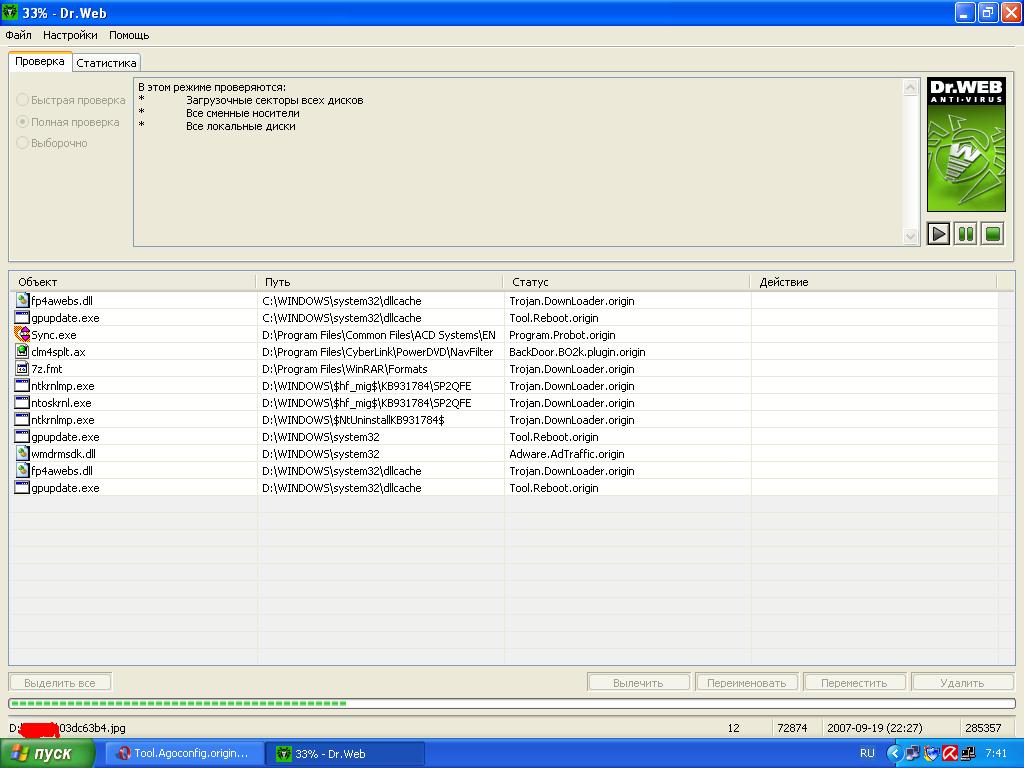Click the Выделить все button
The width and height of the screenshot is (1024, 768).
click(x=59, y=682)
